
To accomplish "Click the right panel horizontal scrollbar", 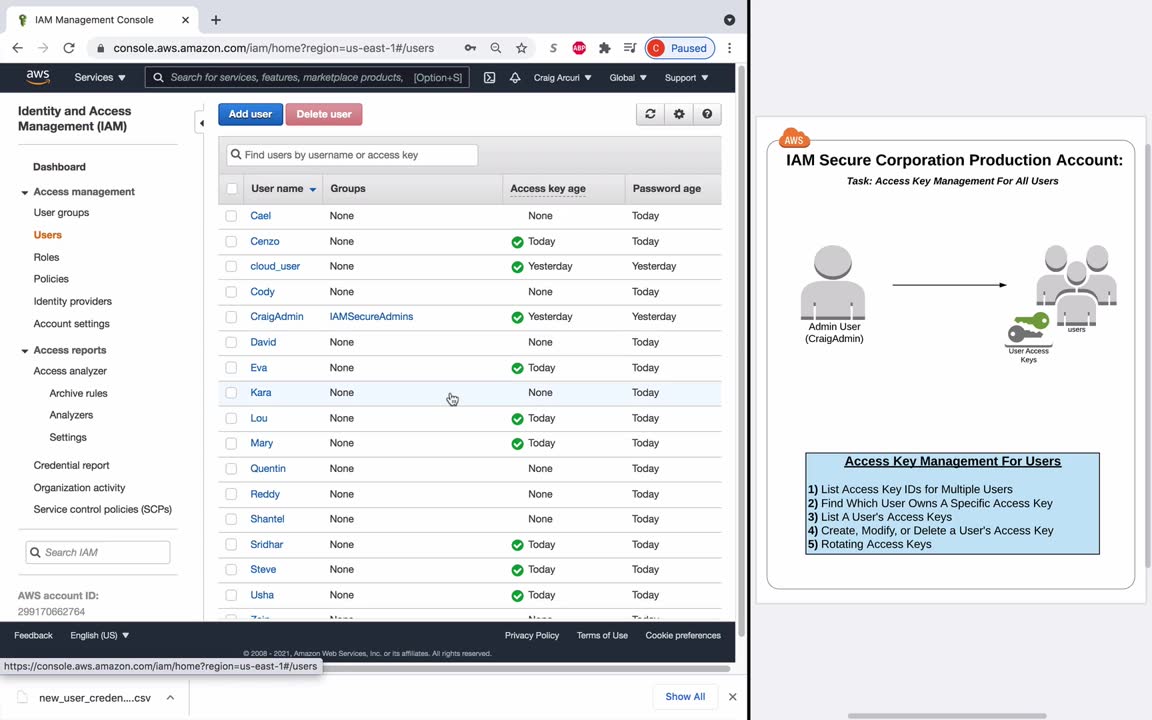I will click(x=947, y=716).
